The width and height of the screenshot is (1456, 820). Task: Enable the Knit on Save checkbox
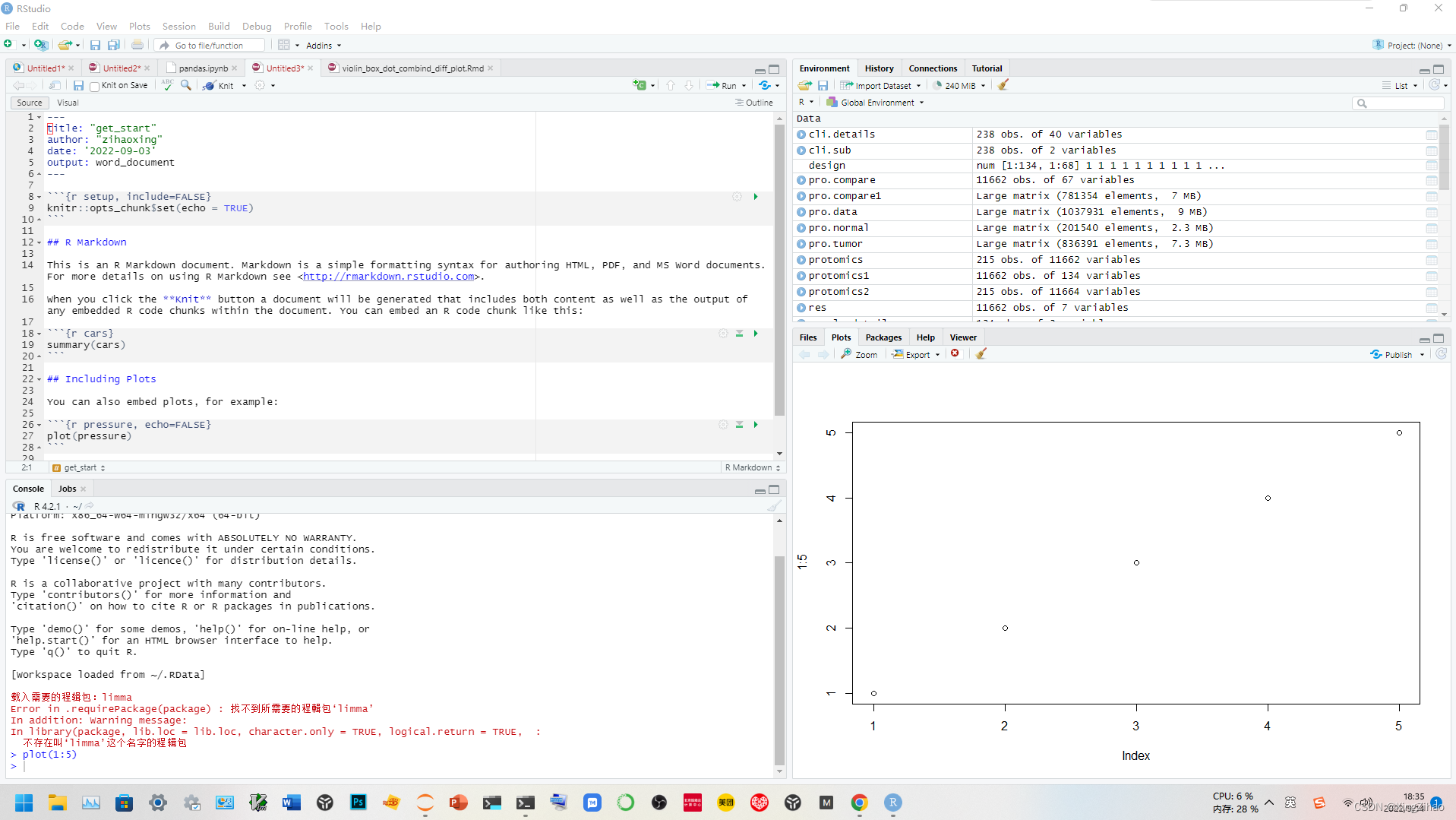94,85
